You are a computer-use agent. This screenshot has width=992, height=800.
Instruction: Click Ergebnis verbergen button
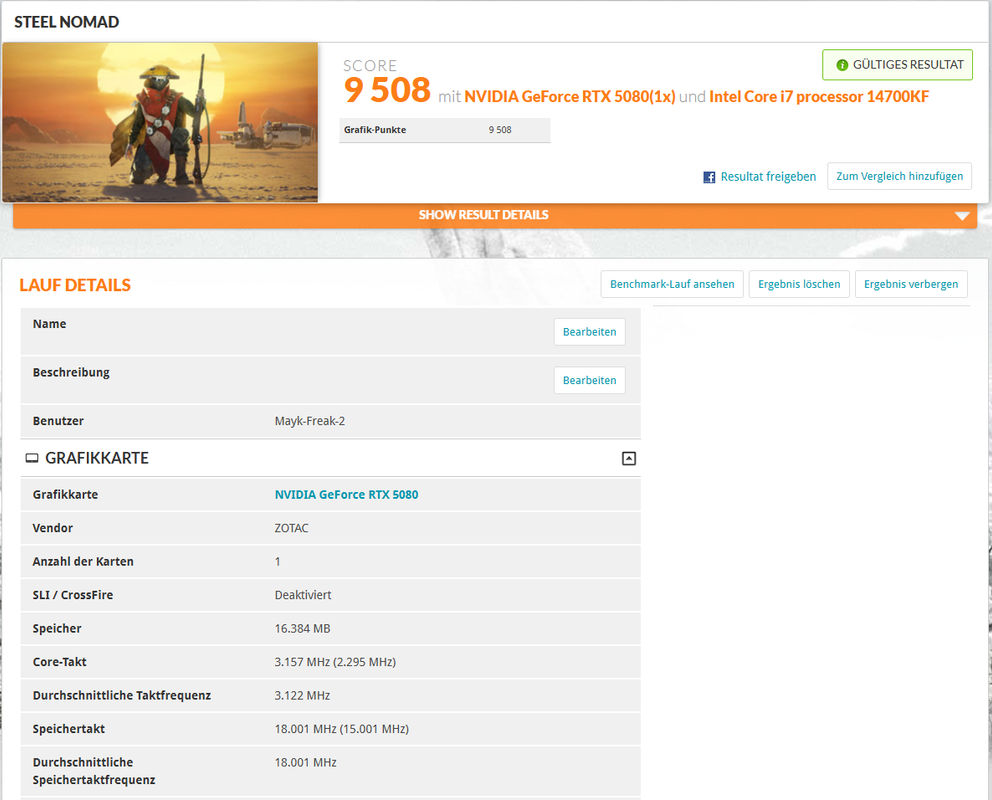pyautogui.click(x=911, y=284)
